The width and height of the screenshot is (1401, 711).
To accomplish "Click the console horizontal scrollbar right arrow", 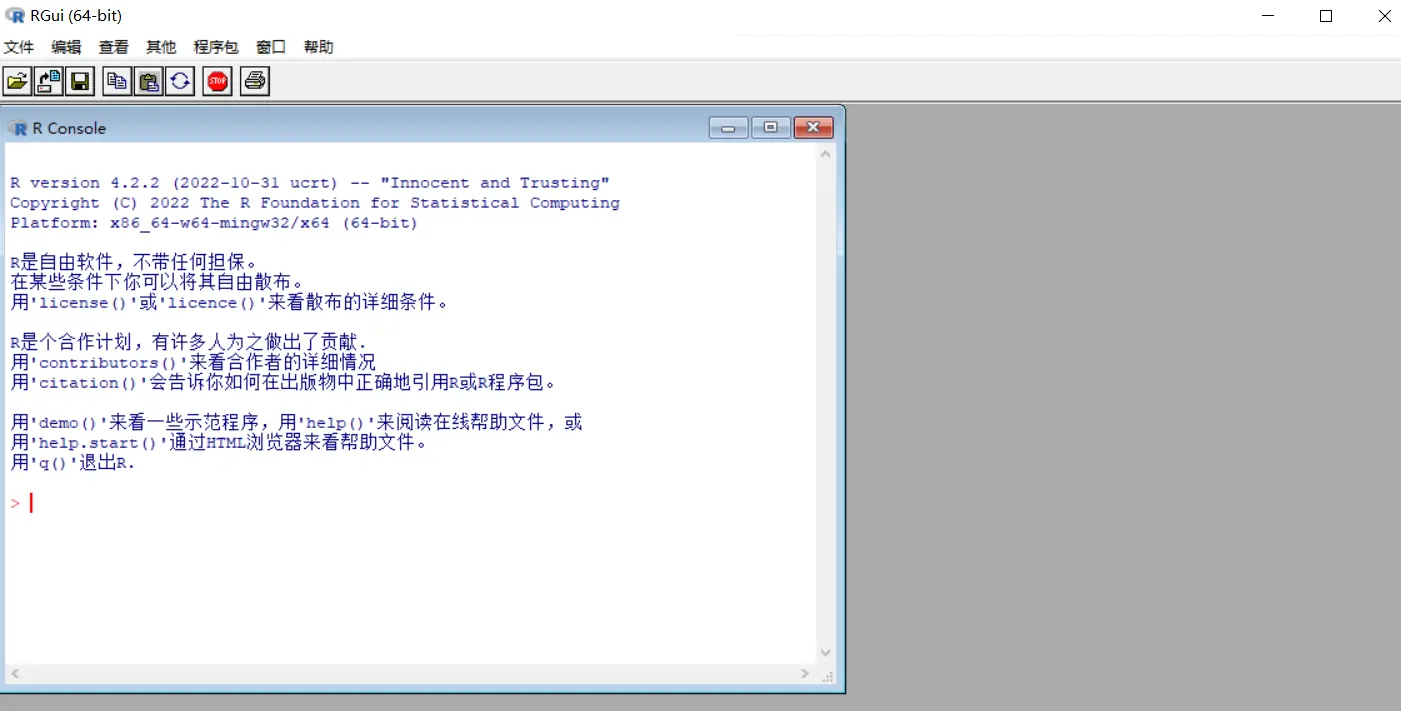I will (805, 675).
